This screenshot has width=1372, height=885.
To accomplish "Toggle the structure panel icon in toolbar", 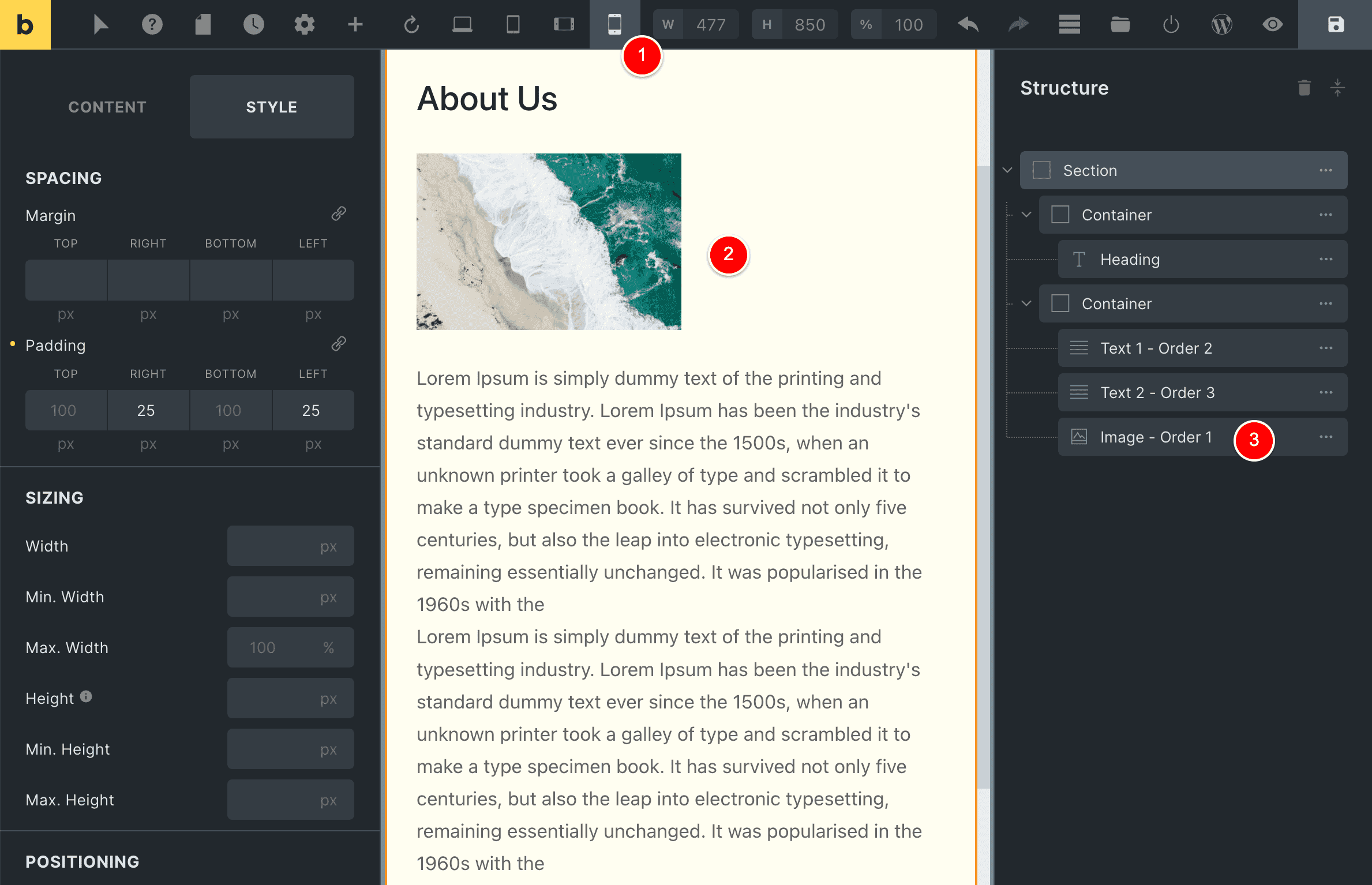I will point(1069,24).
